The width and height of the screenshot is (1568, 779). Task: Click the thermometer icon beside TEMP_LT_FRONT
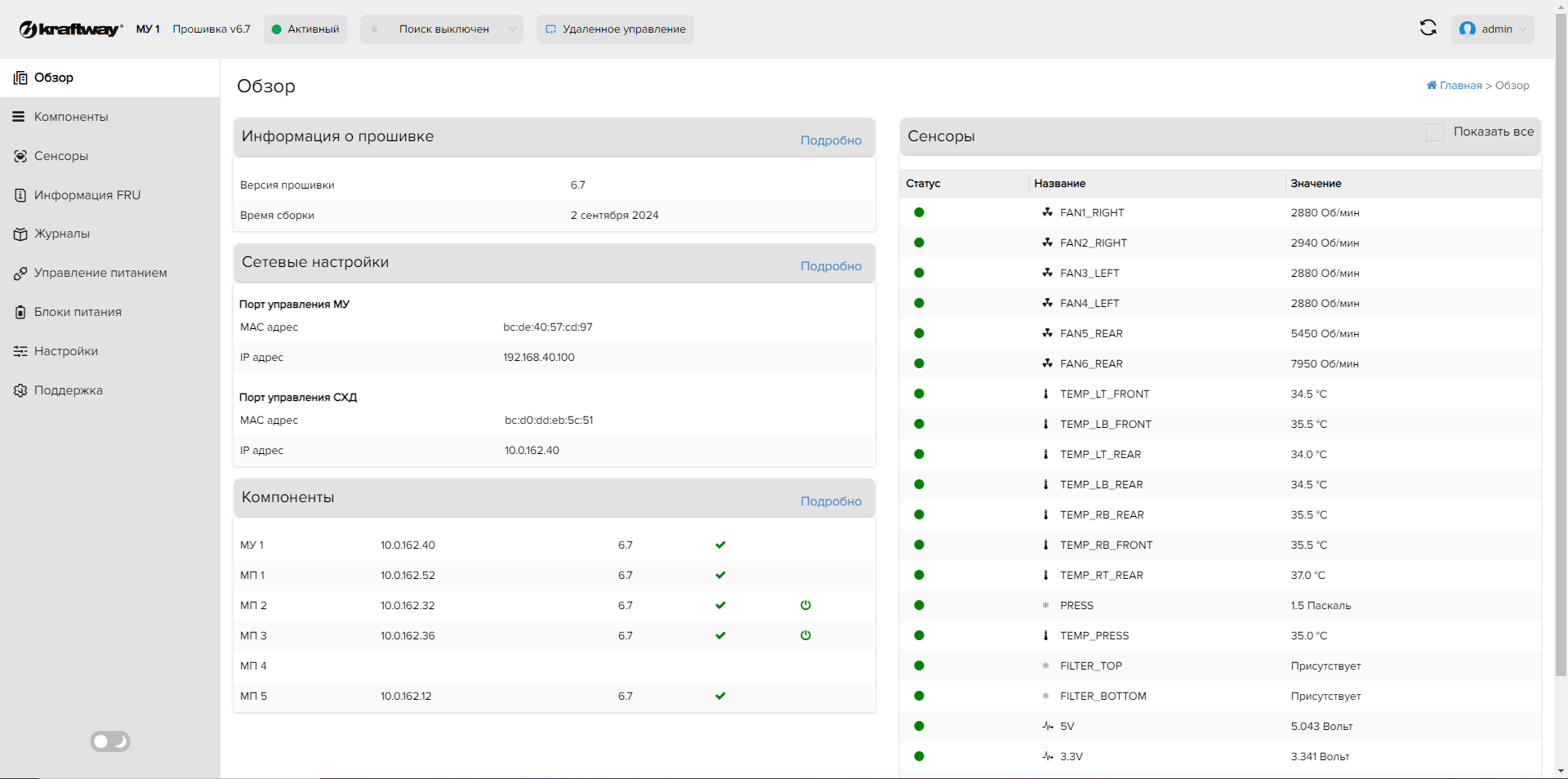point(1045,394)
